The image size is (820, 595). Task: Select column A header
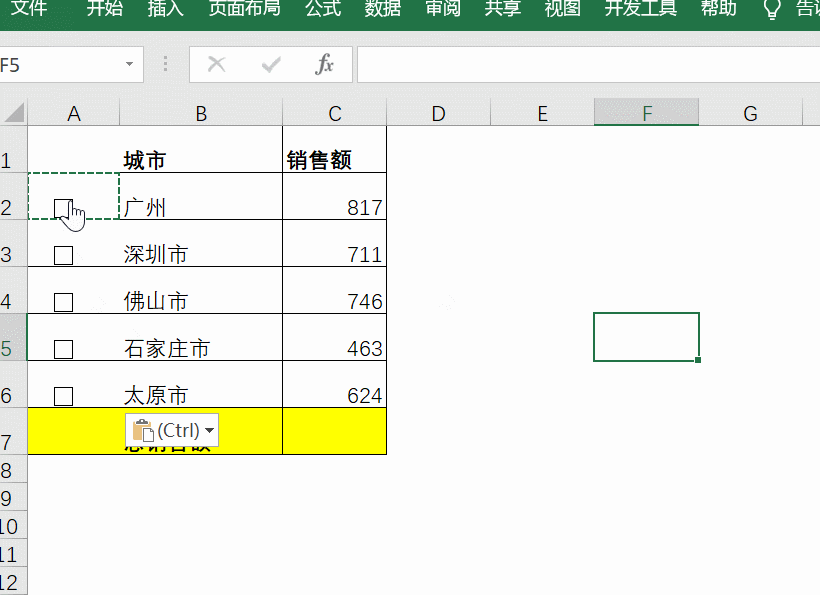pyautogui.click(x=74, y=113)
